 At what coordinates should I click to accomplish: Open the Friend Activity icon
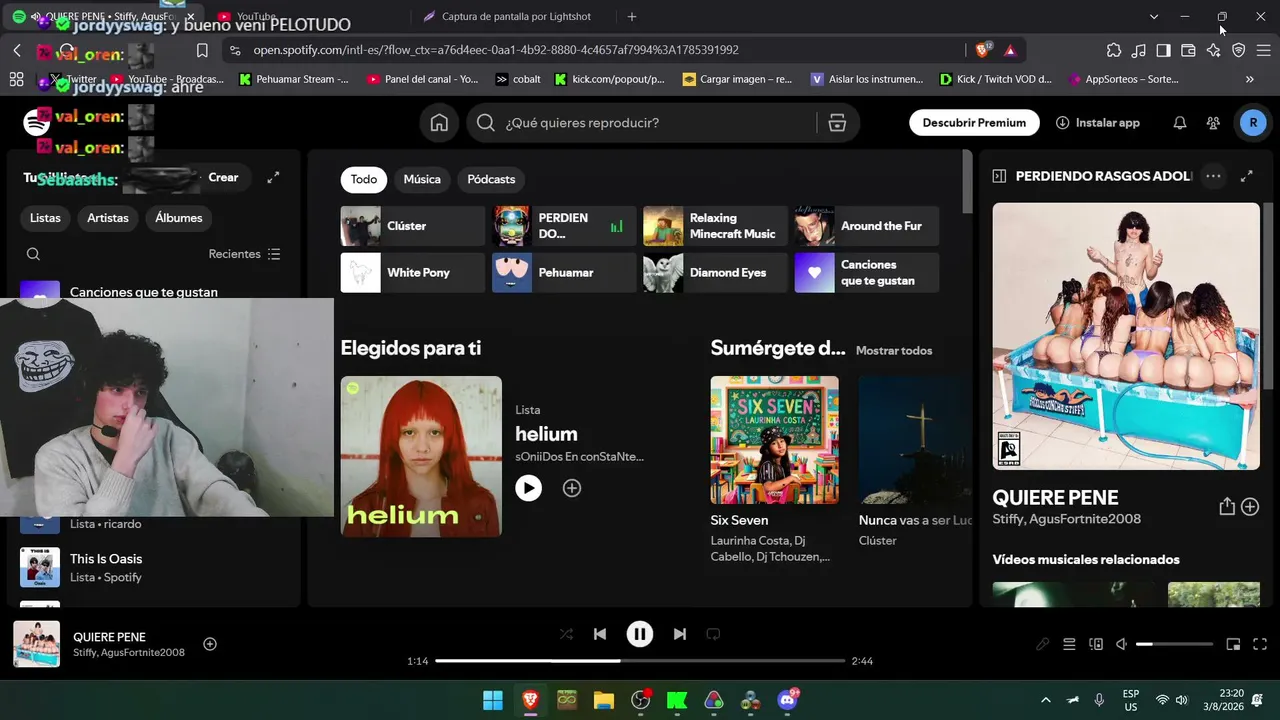point(1213,123)
